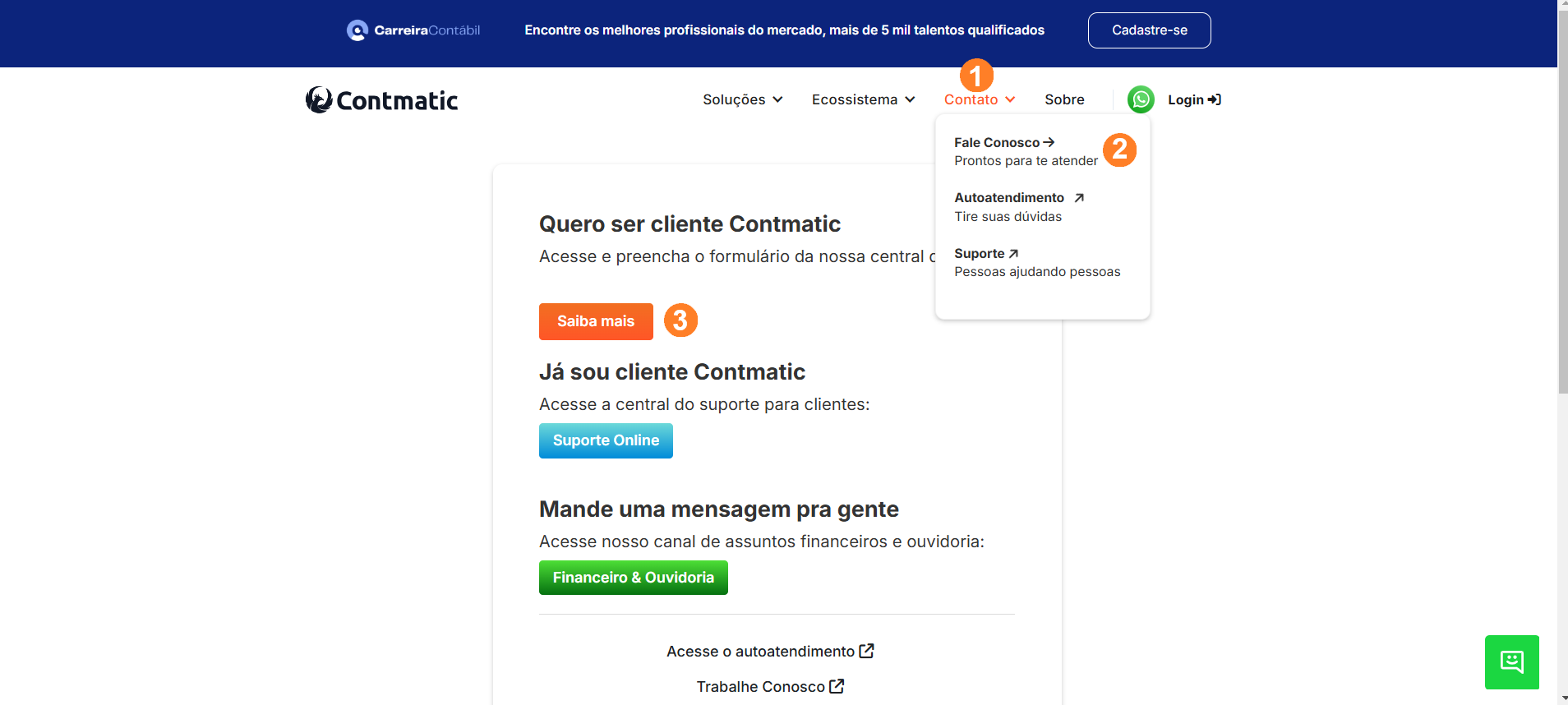
Task: Expand the Ecossistema dropdown chevron
Action: click(x=910, y=99)
